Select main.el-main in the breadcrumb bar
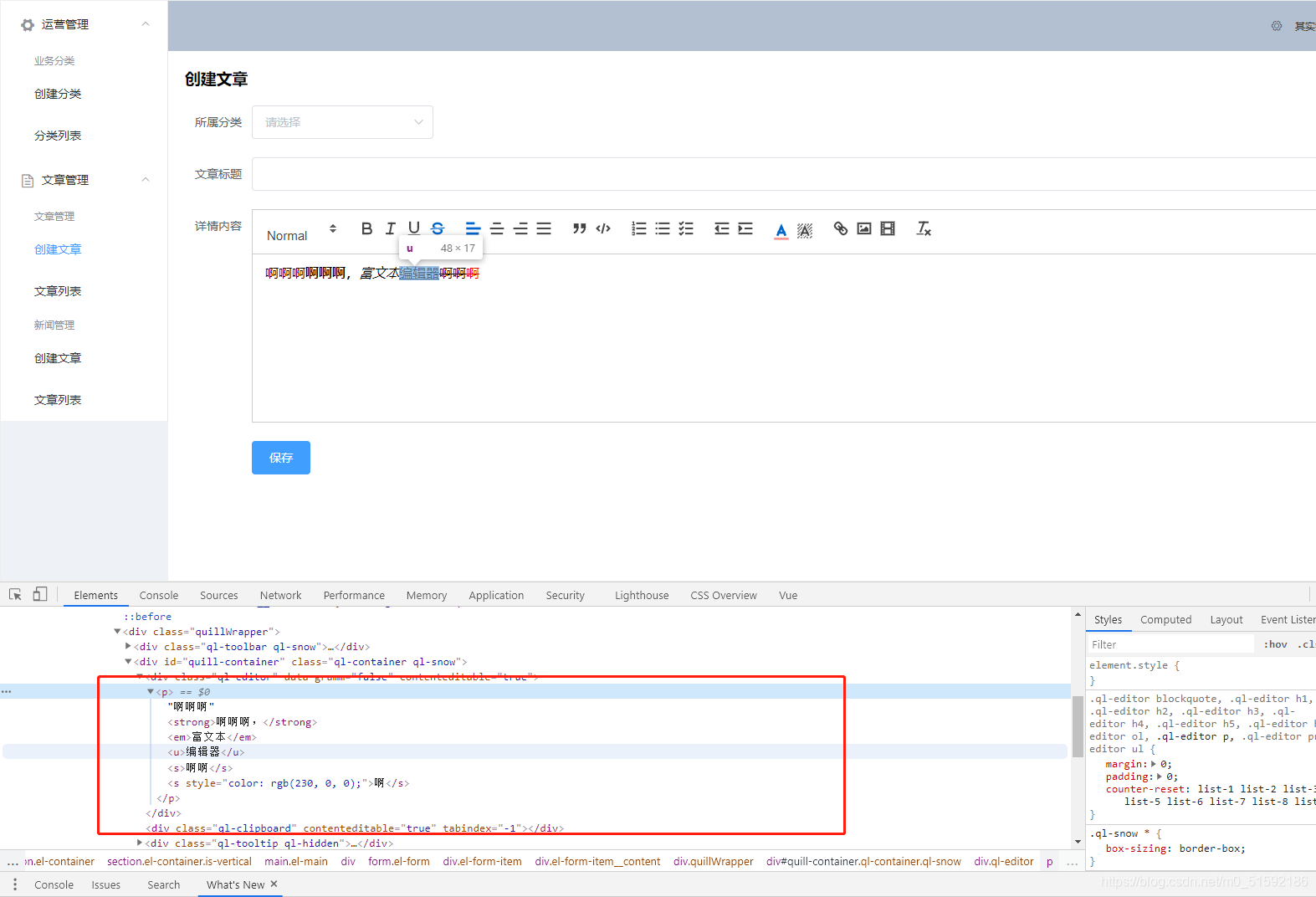Screen dimensions: 1316x897 tap(296, 861)
